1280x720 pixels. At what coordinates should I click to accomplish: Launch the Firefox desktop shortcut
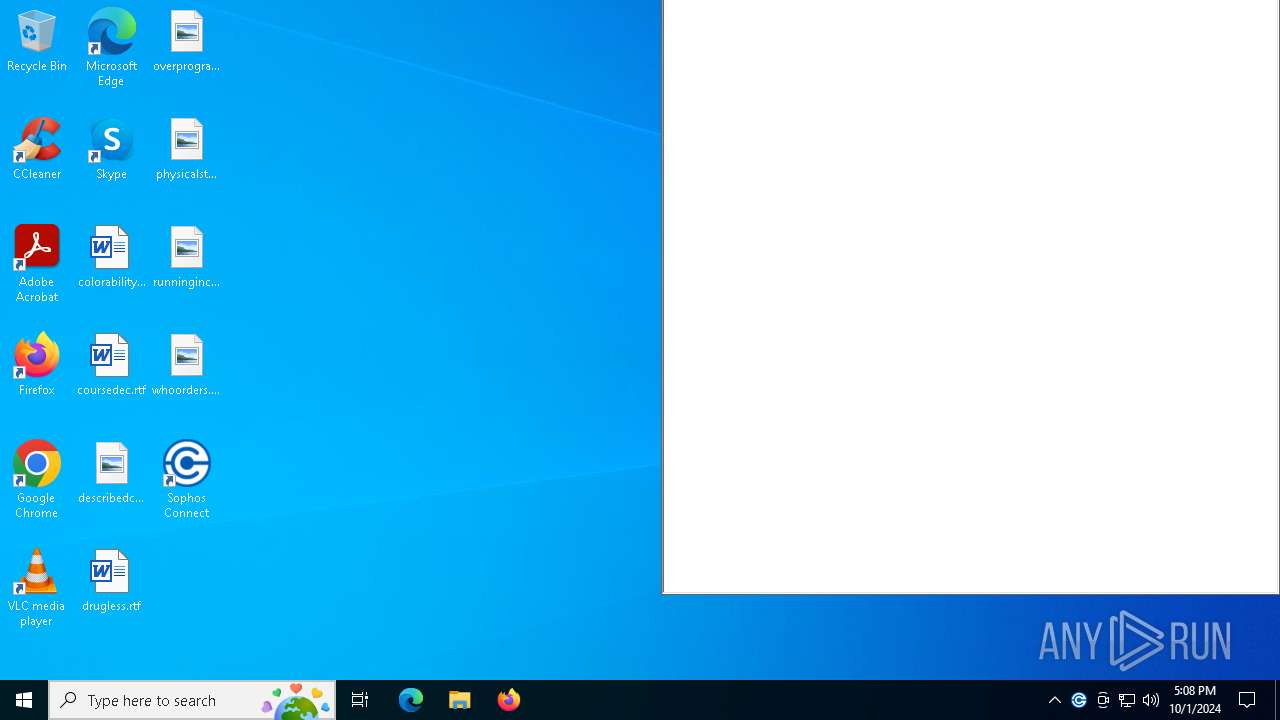(x=37, y=366)
